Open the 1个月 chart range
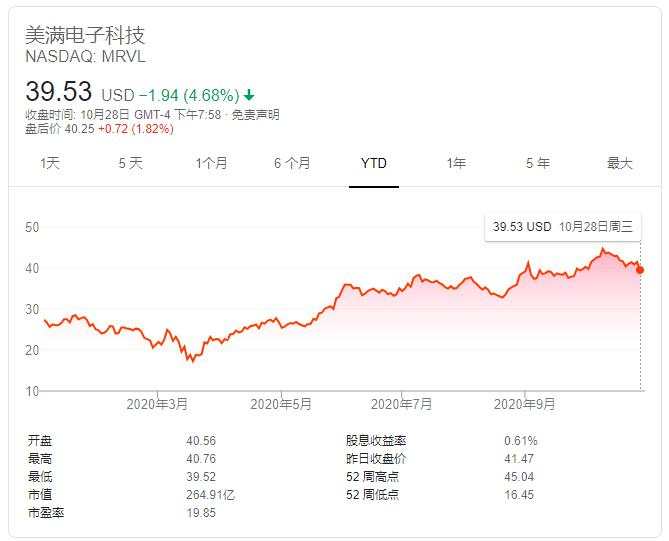 (211, 163)
